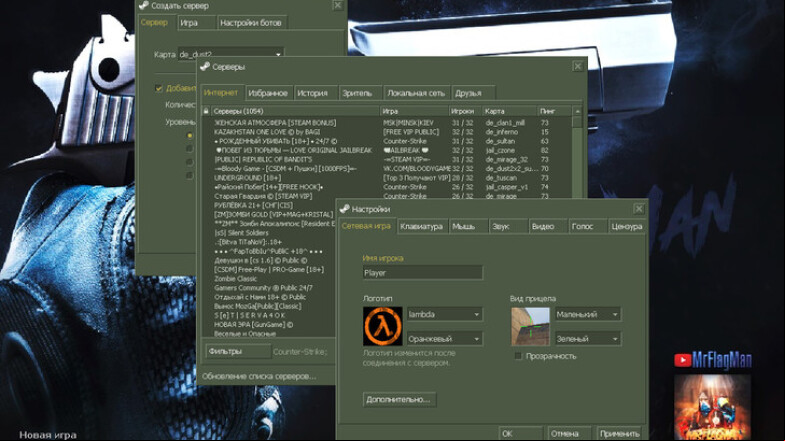The image size is (785, 441).
Task: Open the Избранное tab in Серверы
Action: 268,93
